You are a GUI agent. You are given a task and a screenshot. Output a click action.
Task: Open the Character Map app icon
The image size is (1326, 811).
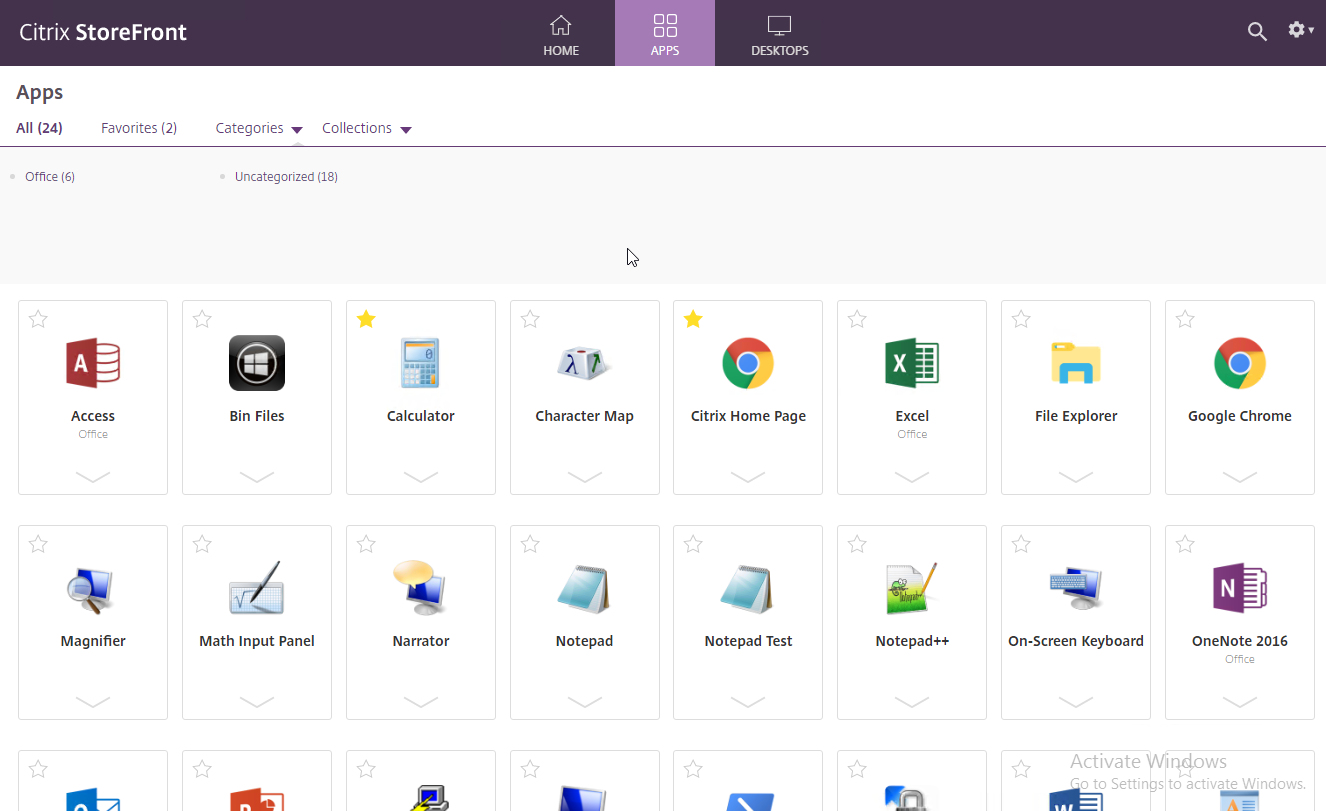pos(584,363)
